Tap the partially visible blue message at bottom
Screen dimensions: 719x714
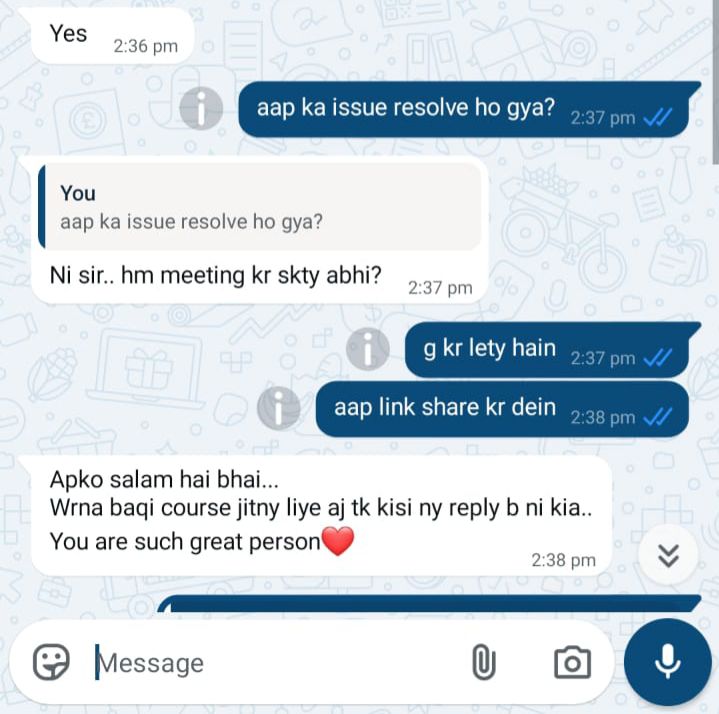click(x=429, y=603)
